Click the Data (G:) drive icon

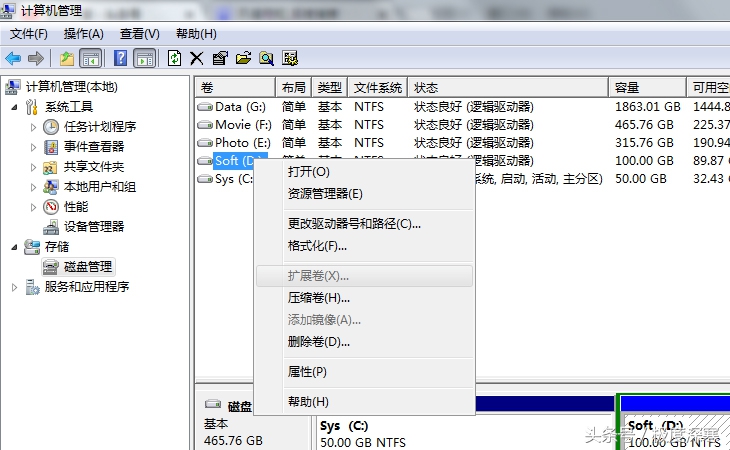point(205,107)
